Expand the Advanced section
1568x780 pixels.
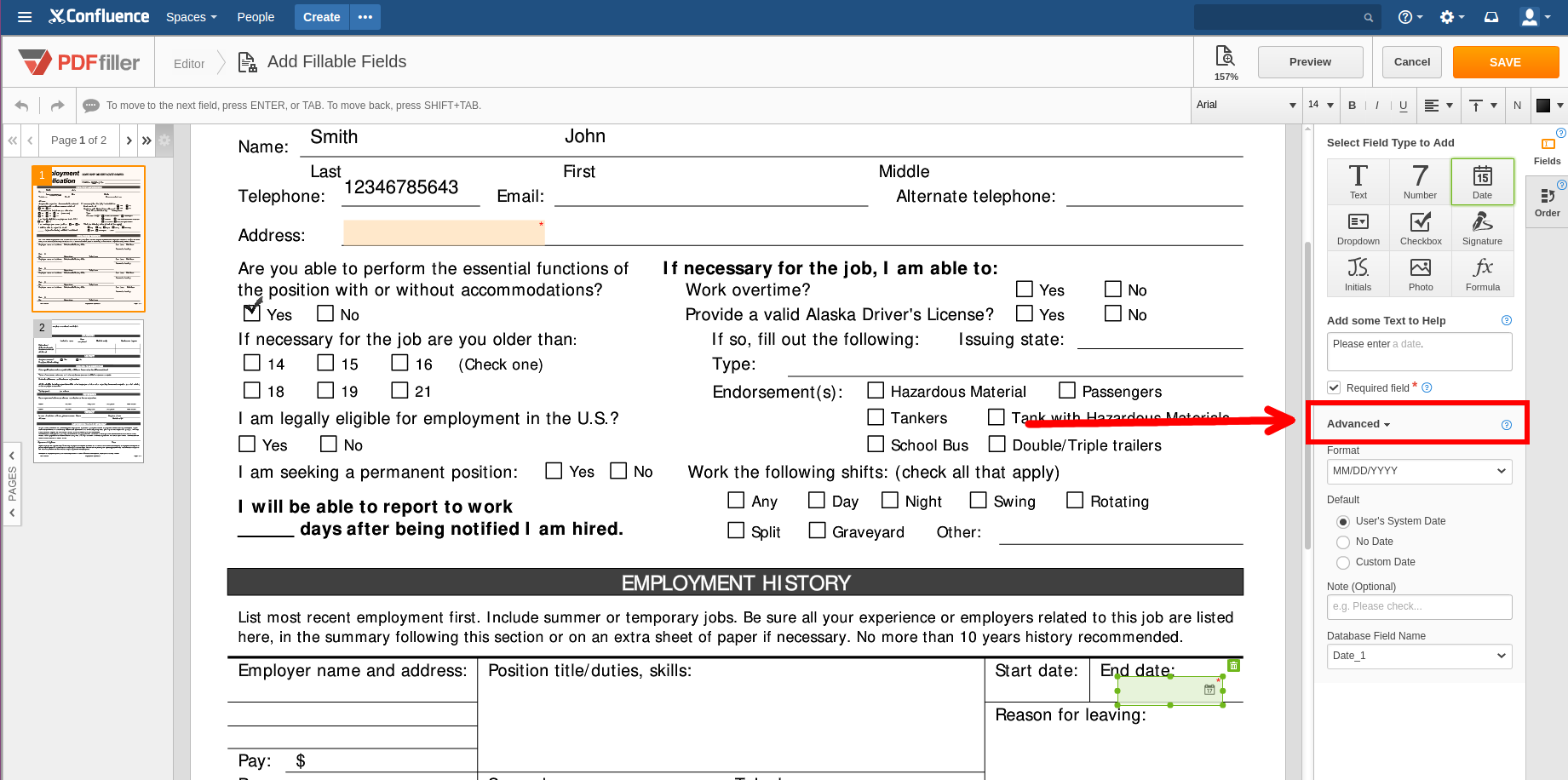point(1358,424)
